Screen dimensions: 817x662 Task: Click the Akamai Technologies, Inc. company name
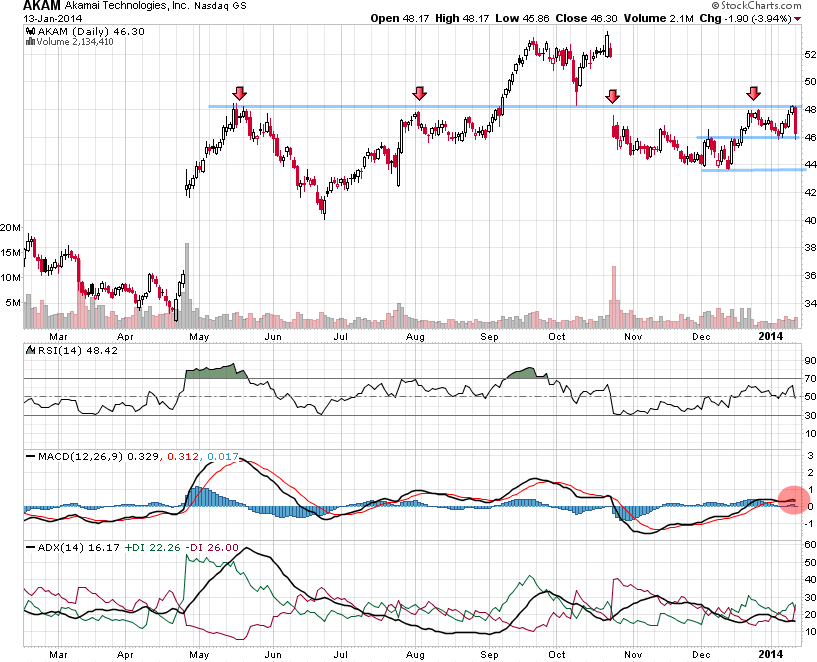click(127, 6)
